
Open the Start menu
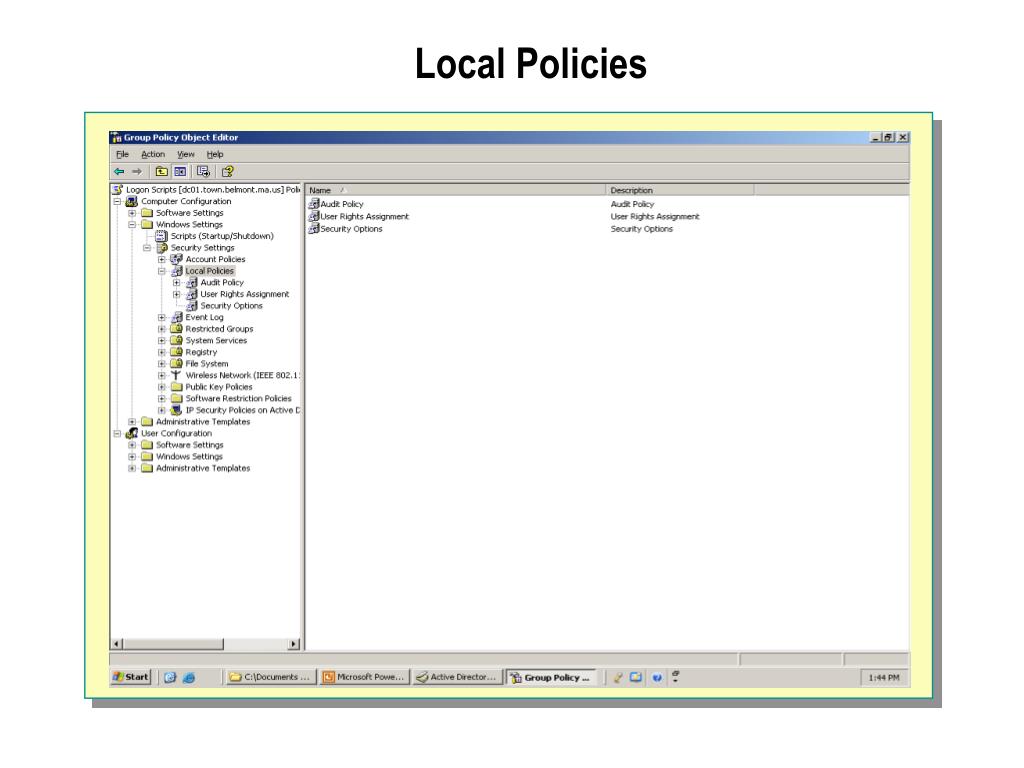131,677
